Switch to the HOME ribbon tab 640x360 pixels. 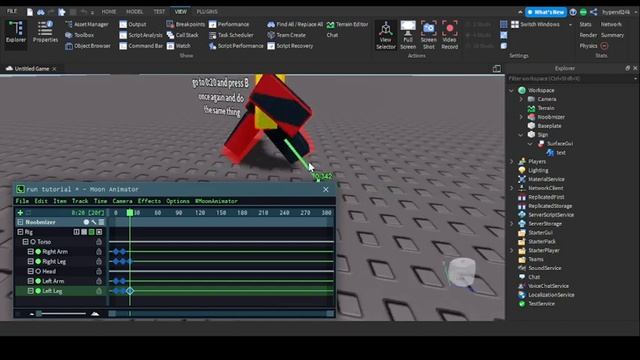tap(109, 12)
